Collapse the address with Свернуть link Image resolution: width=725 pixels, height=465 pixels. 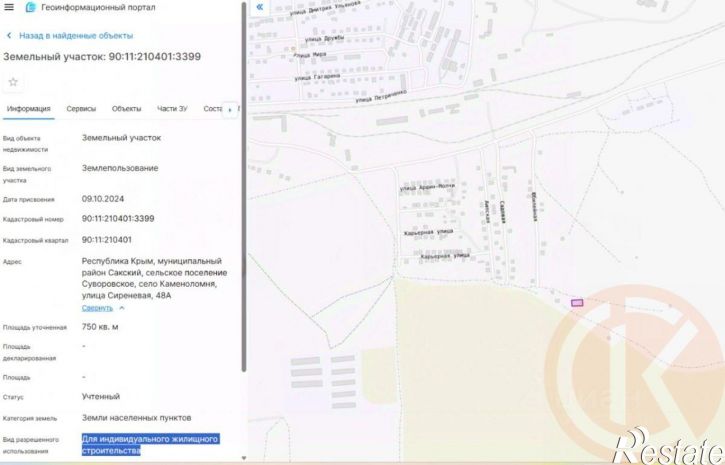tap(97, 307)
